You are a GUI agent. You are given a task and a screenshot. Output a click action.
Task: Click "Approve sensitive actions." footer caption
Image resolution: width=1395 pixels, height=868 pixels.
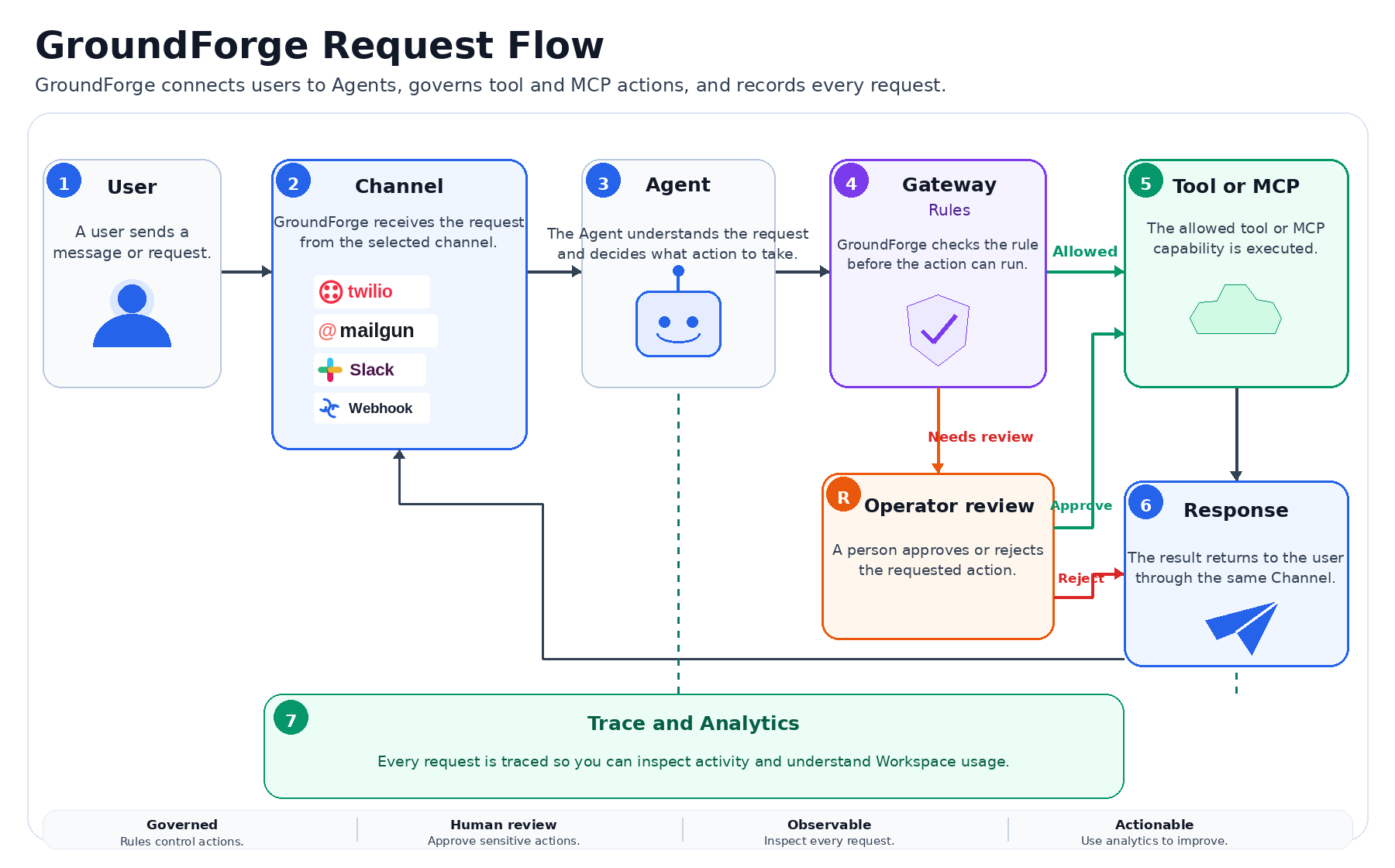click(x=504, y=841)
